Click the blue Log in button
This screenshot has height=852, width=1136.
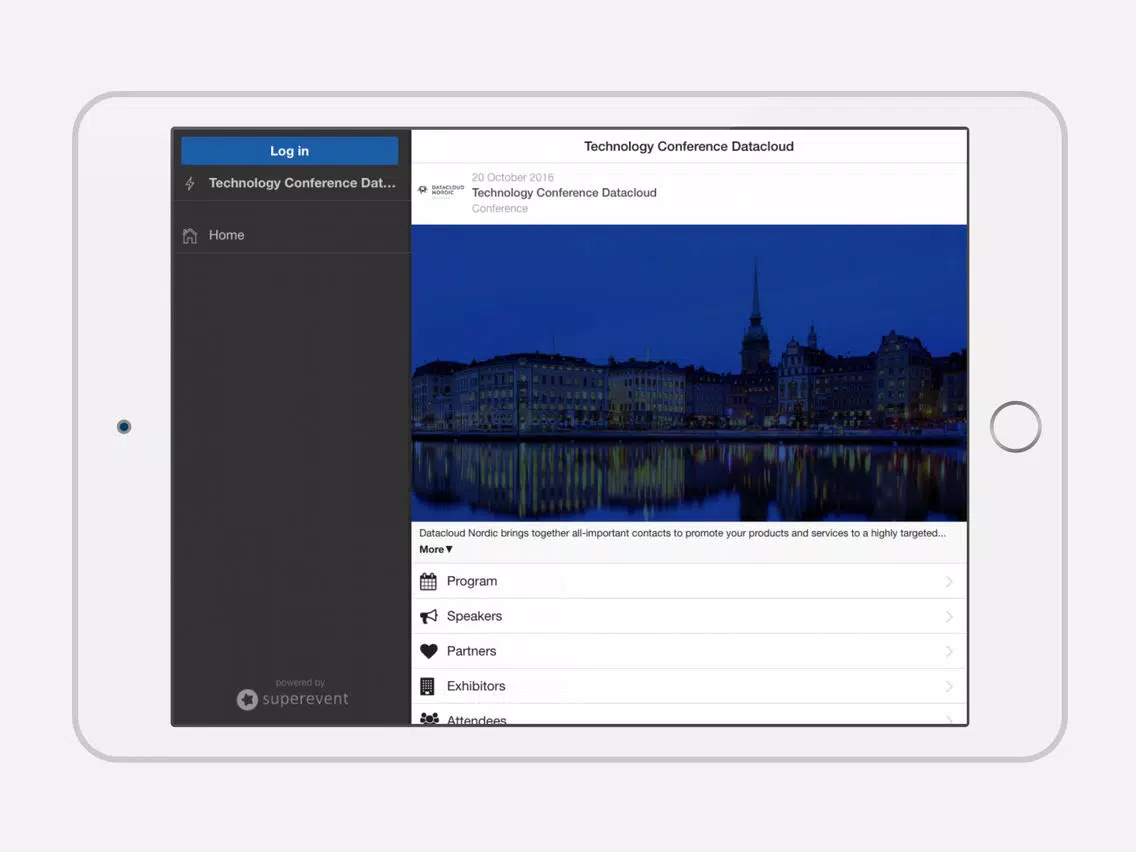289,151
